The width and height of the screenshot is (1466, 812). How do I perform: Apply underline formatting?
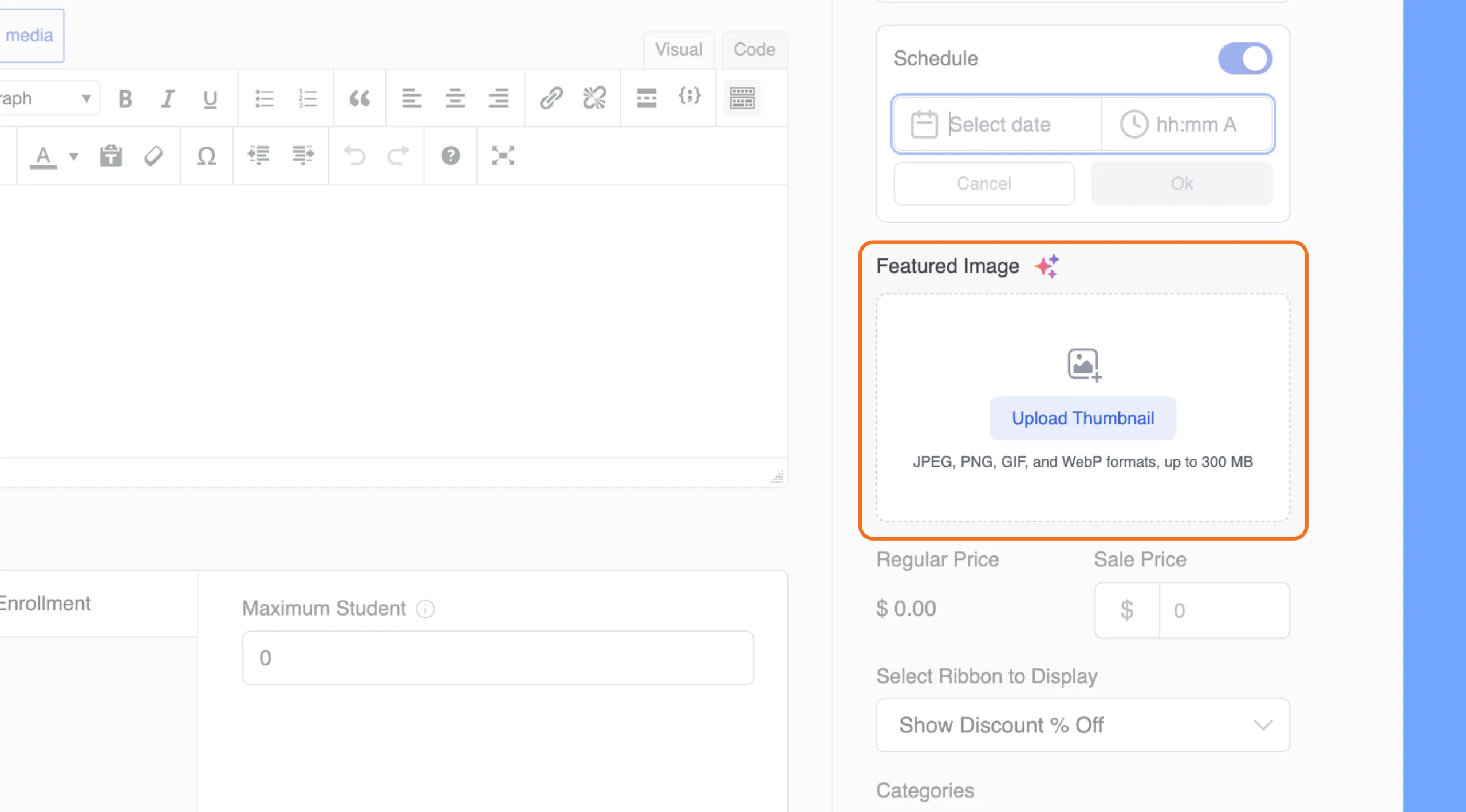coord(210,98)
